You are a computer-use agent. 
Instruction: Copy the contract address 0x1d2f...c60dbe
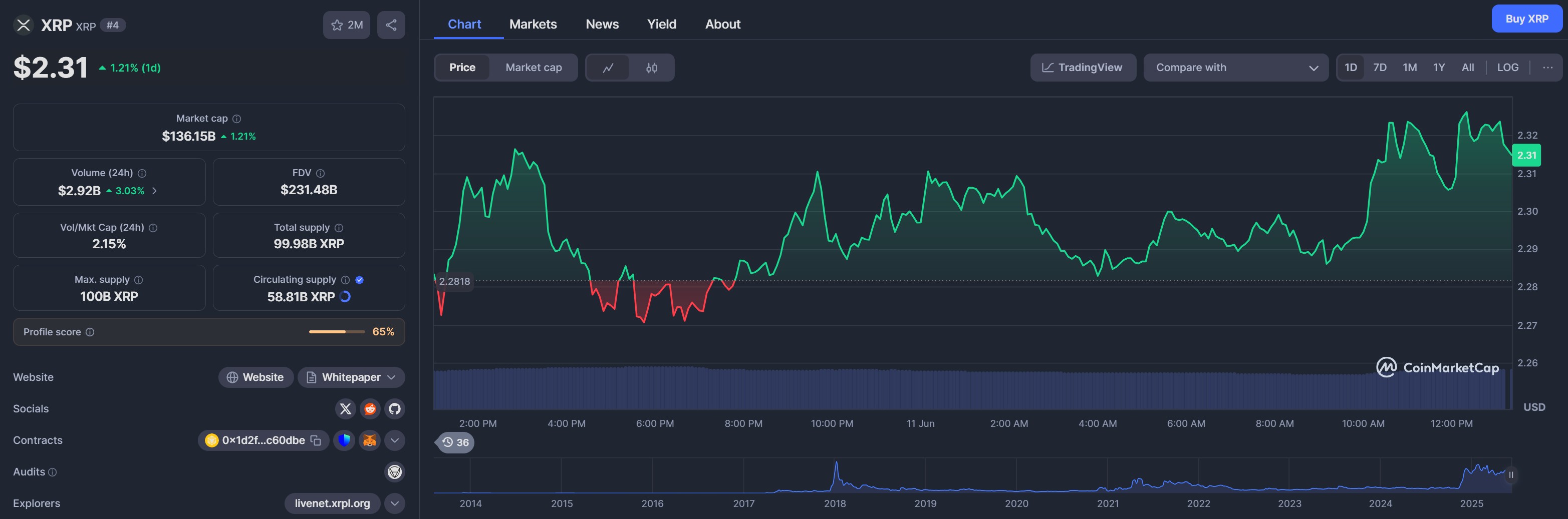[x=316, y=440]
